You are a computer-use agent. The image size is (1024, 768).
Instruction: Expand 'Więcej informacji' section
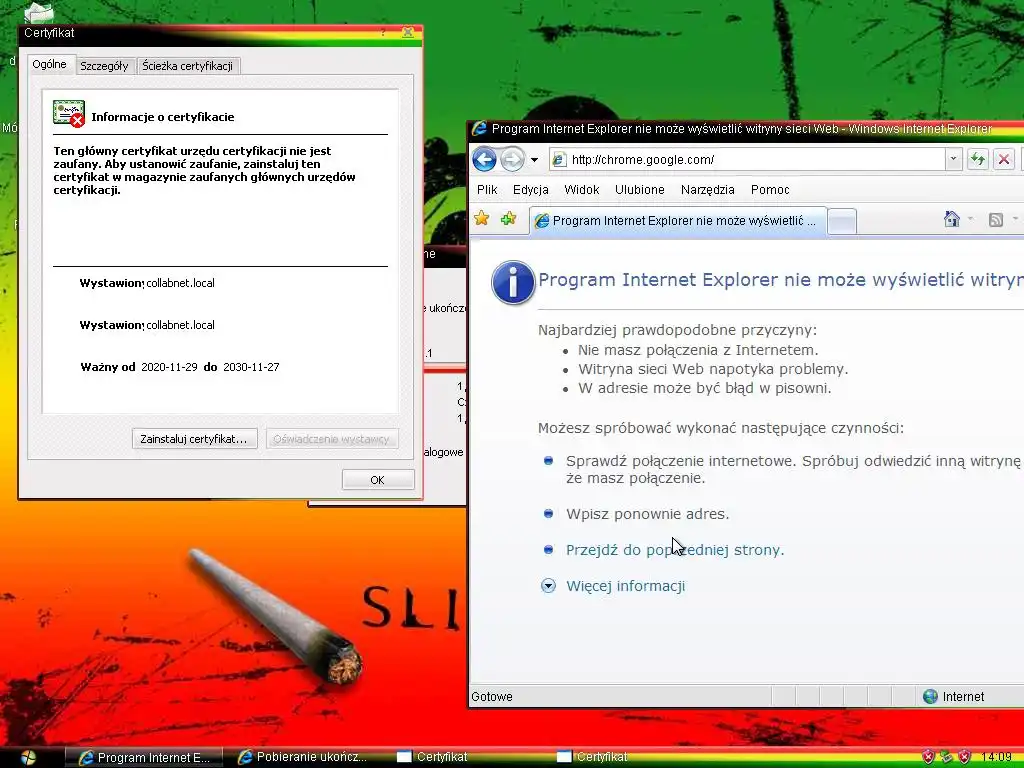pos(625,586)
